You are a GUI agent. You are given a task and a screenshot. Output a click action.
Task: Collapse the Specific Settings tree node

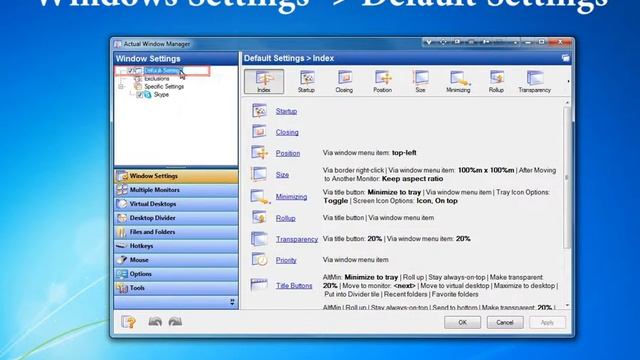(x=121, y=87)
